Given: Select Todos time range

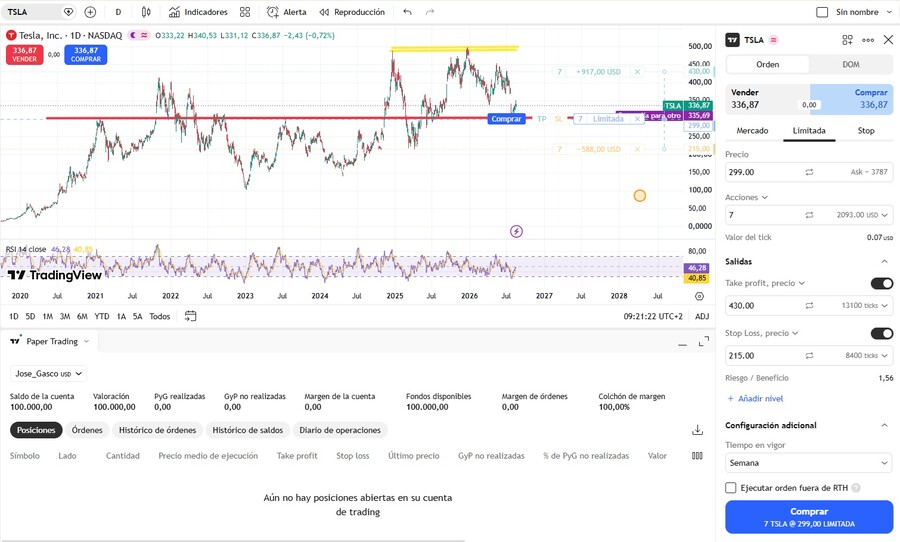Looking at the screenshot, I should (160, 316).
